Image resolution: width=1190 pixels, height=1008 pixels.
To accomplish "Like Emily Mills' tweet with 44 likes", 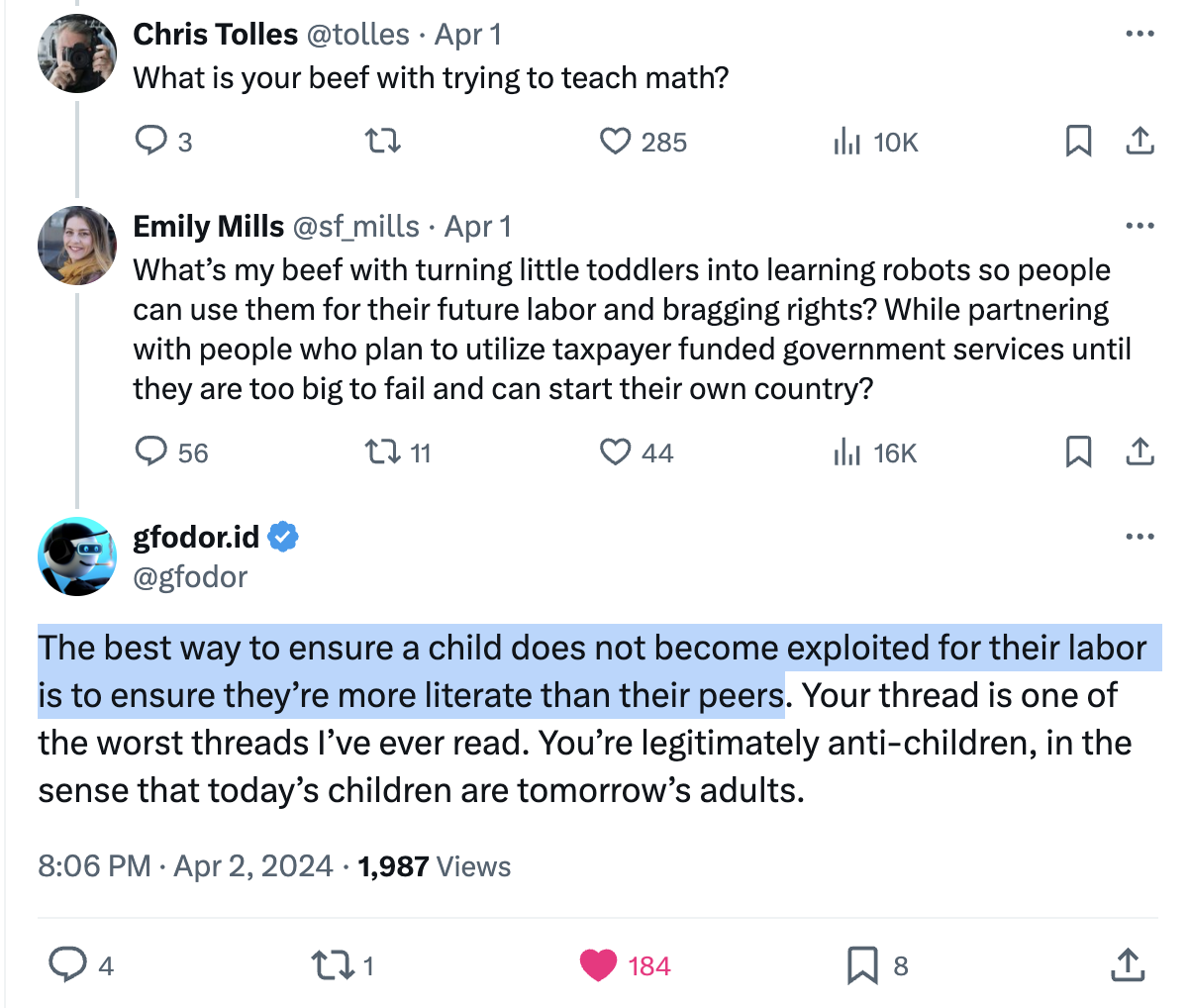I will pos(616,453).
